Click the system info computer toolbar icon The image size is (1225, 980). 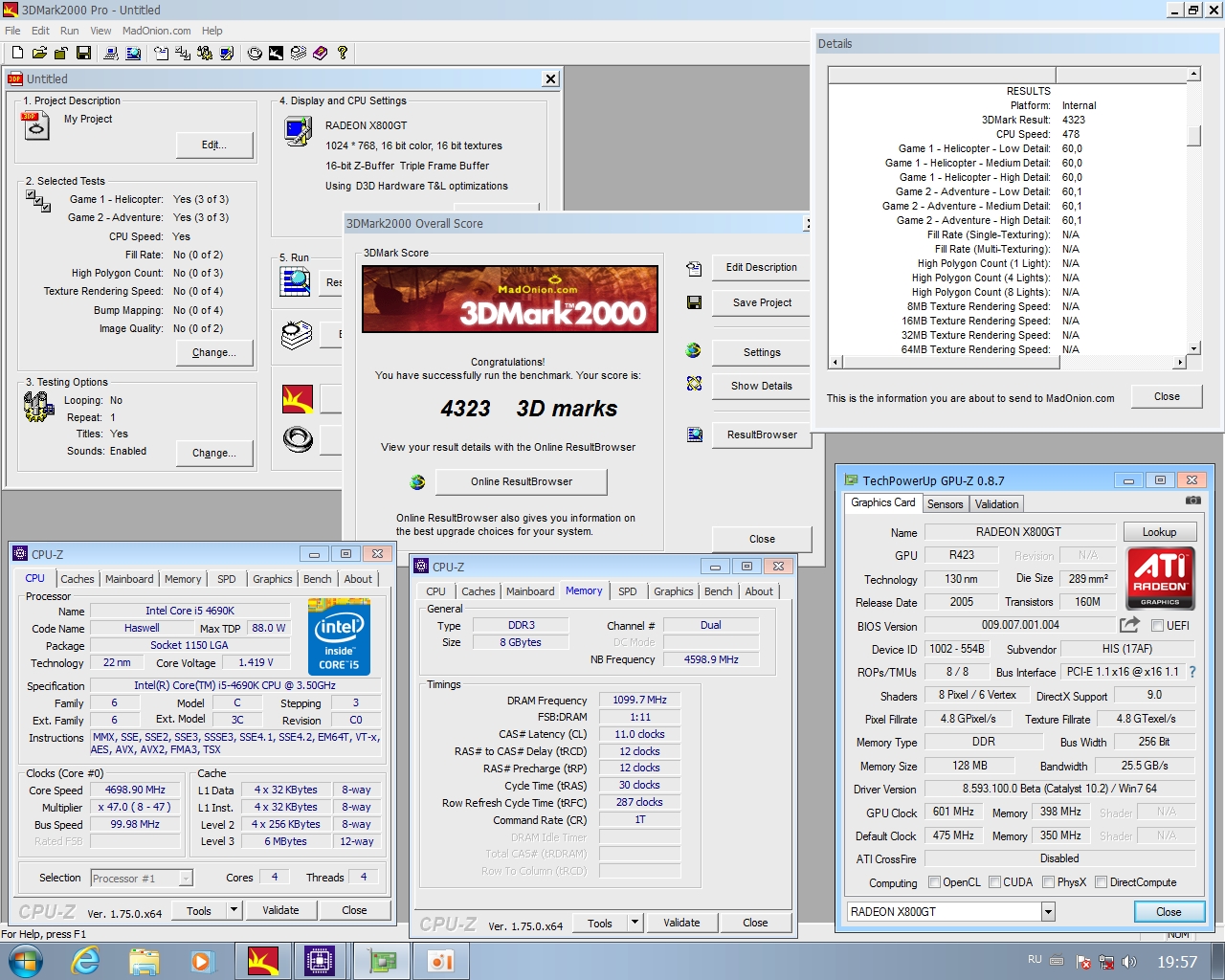111,53
